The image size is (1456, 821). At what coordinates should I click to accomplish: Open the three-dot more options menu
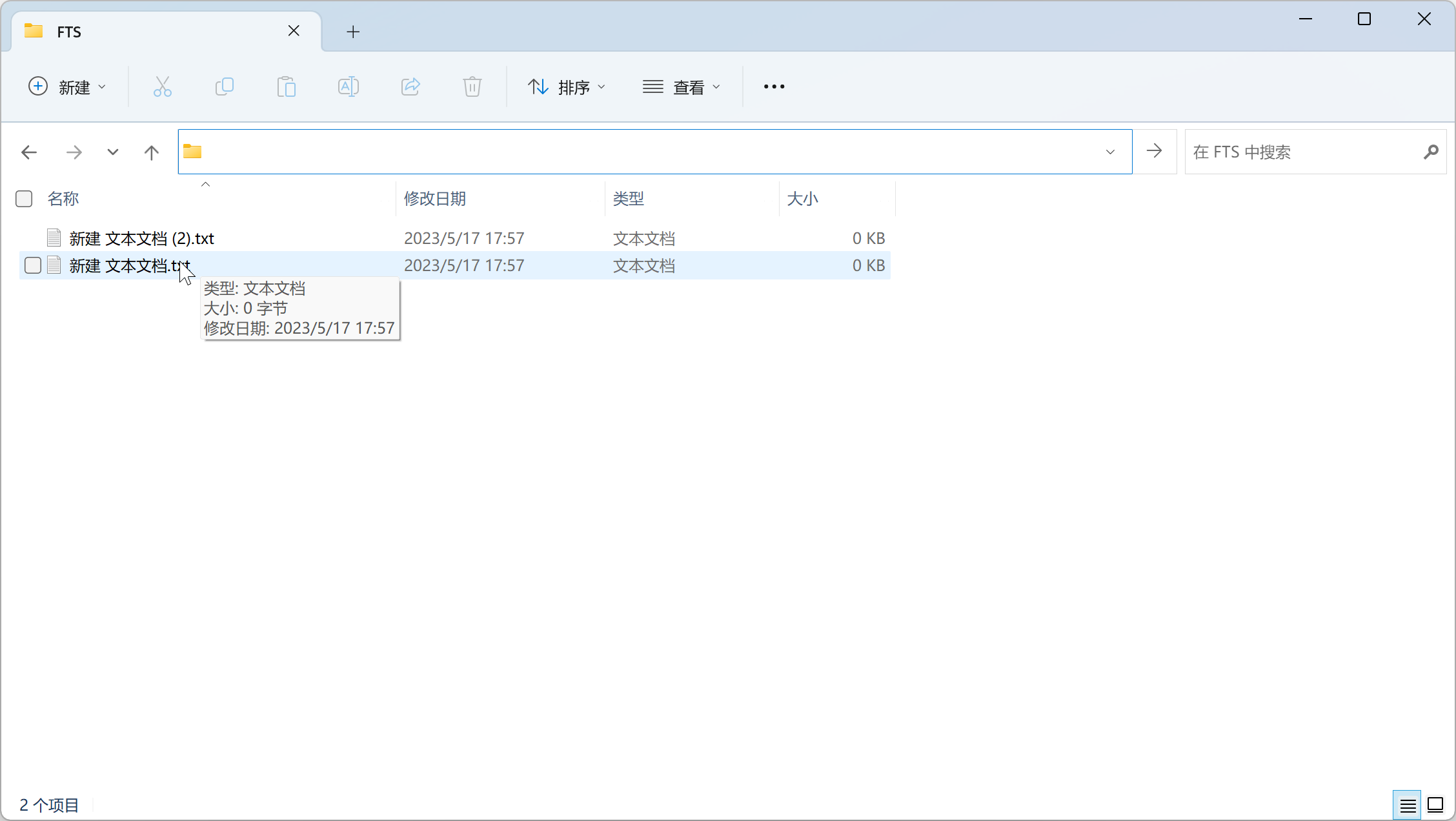coord(774,86)
